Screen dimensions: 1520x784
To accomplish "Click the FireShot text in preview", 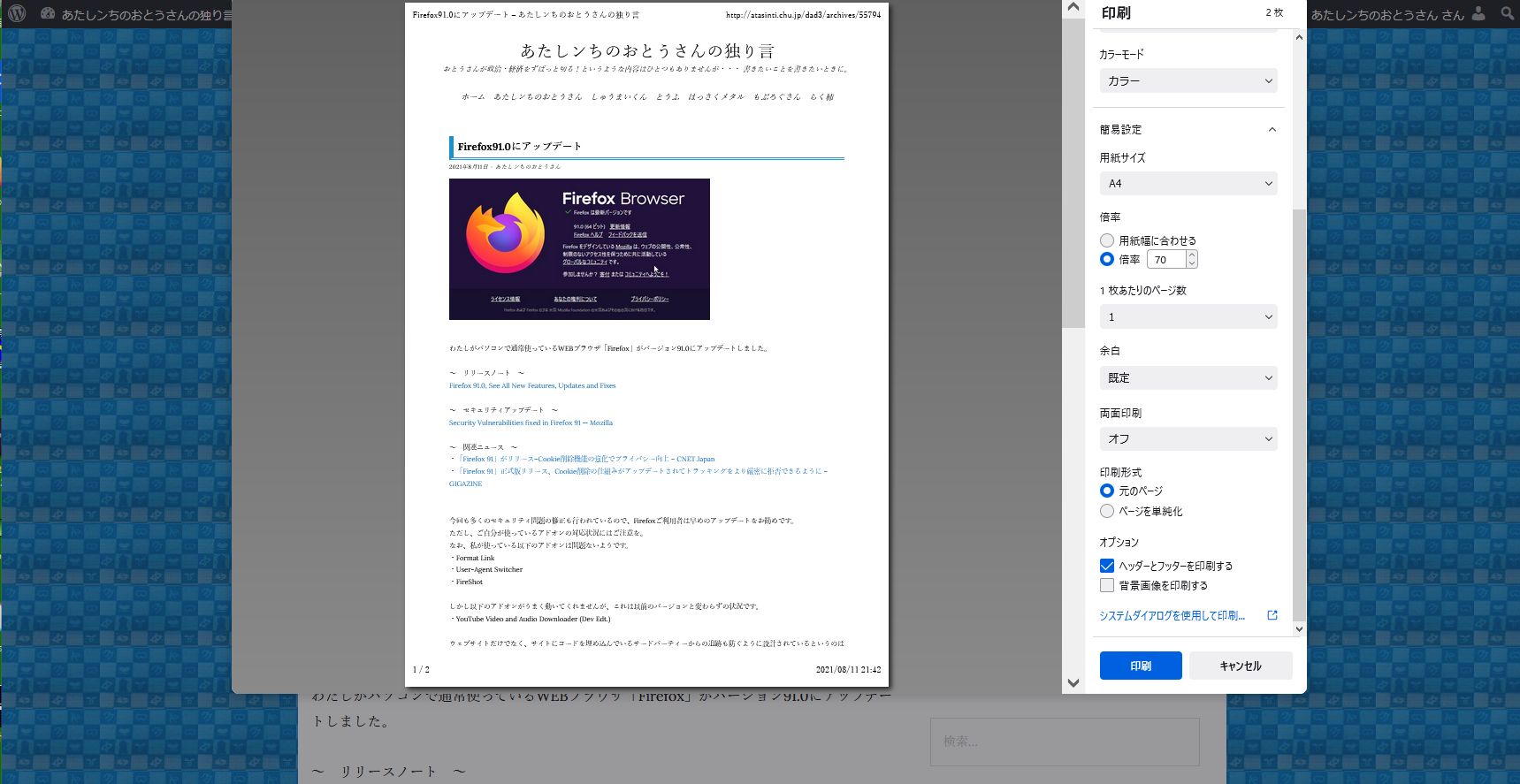I will coord(469,582).
